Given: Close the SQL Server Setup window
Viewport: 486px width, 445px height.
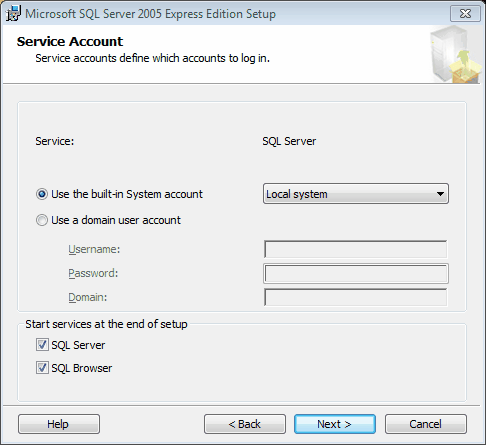Looking at the screenshot, I should pos(465,14).
